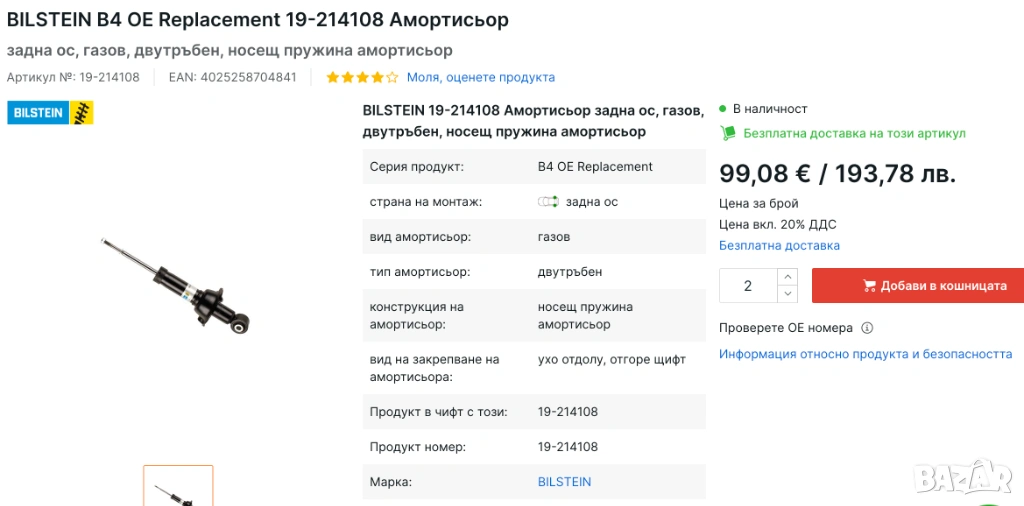Open the blue Безплатна доставка link
Viewport: 1024px width, 506px height.
(x=779, y=246)
